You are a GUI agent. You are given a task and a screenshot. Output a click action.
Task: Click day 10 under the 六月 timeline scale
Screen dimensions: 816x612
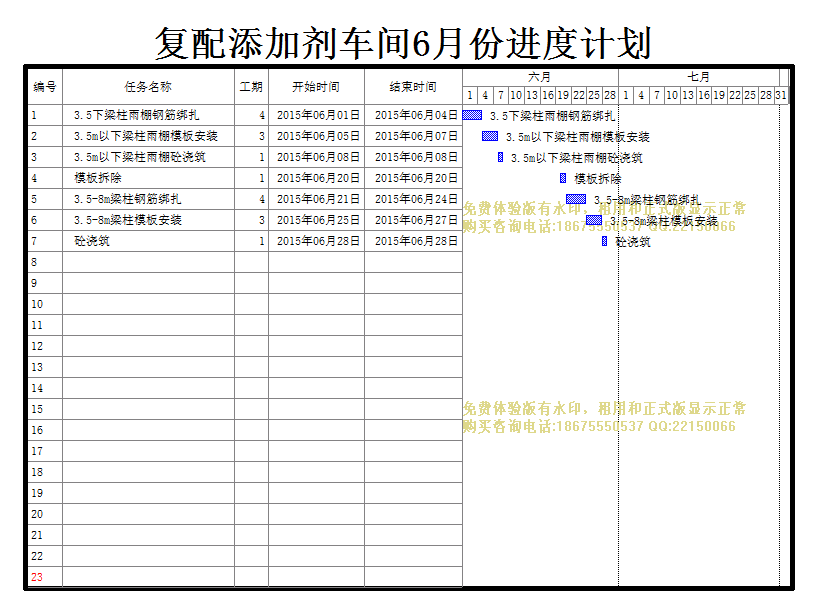[516, 95]
